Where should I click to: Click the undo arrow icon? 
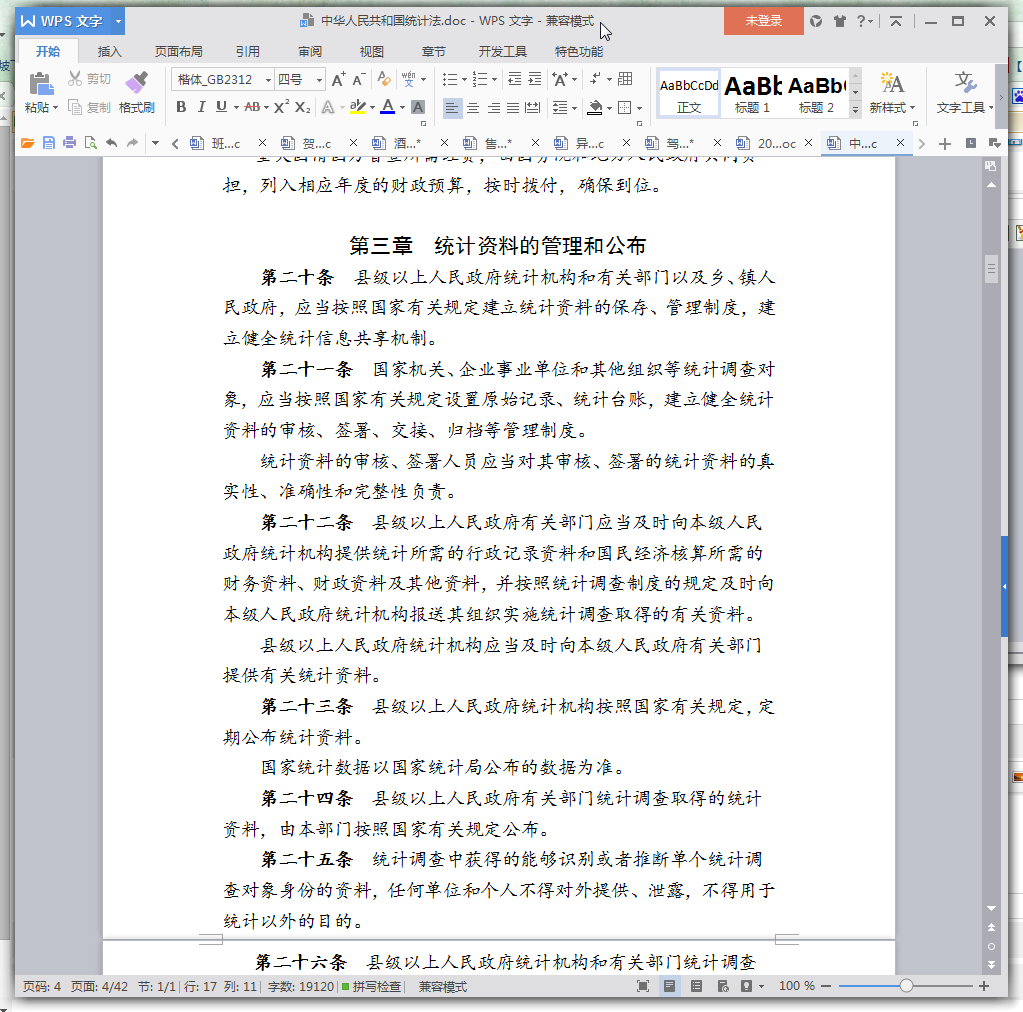pyautogui.click(x=111, y=143)
